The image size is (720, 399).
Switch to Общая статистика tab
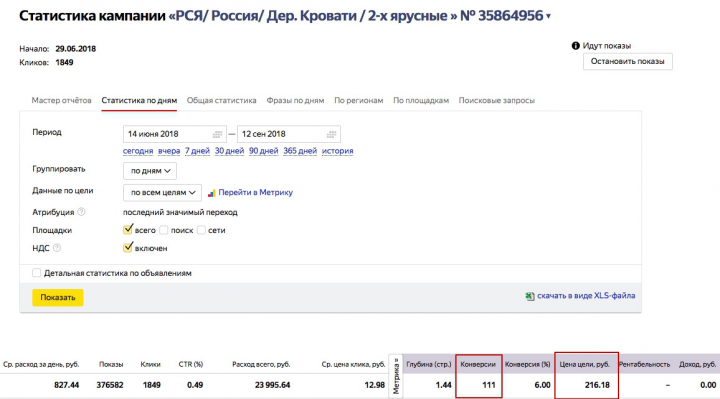221,100
